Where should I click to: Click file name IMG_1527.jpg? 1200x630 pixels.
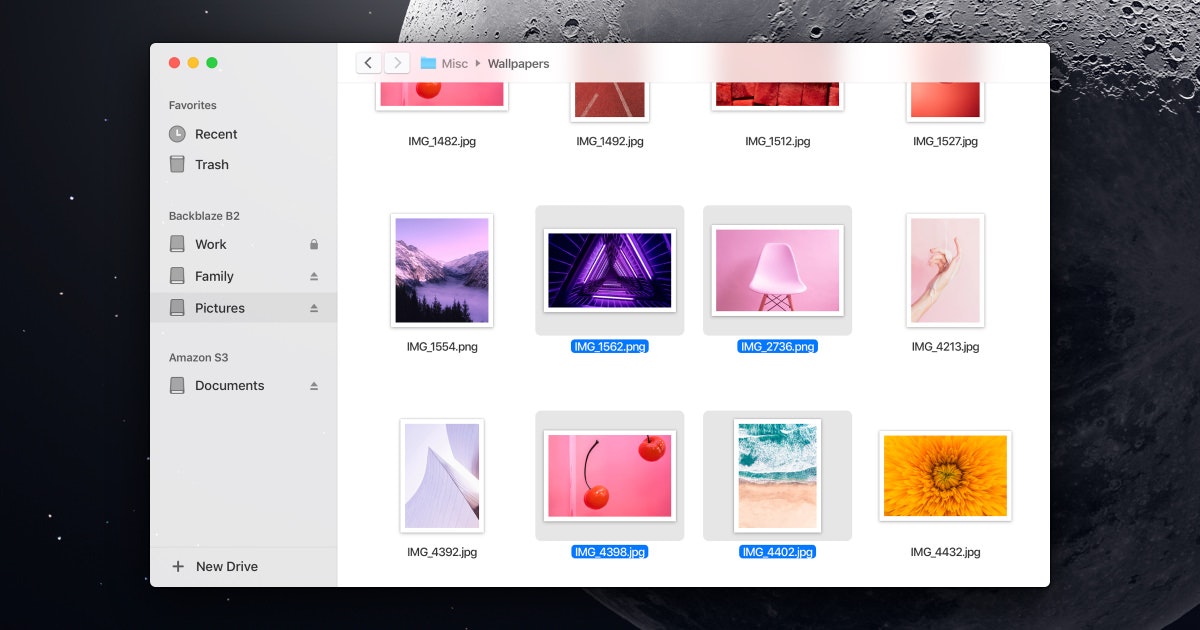pyautogui.click(x=945, y=141)
